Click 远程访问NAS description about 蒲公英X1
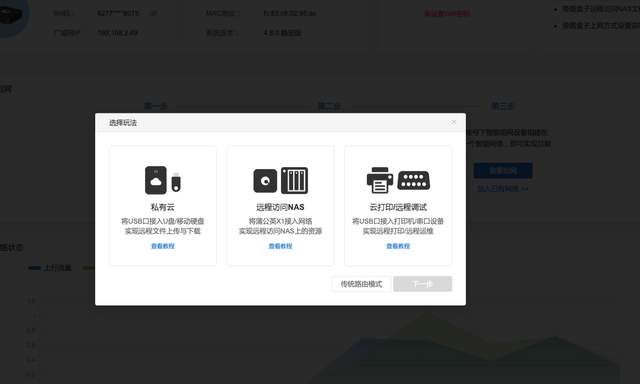This screenshot has height=384, width=640. pyautogui.click(x=280, y=226)
